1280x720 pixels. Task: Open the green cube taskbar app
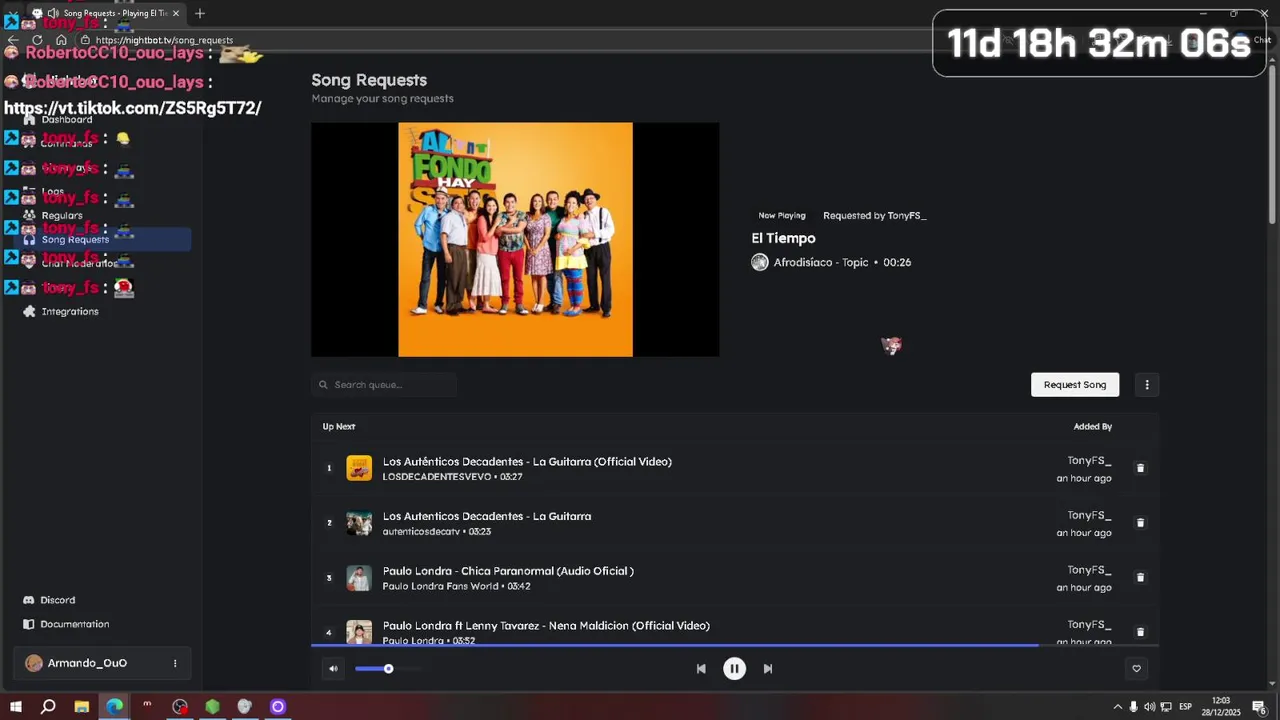click(x=212, y=707)
